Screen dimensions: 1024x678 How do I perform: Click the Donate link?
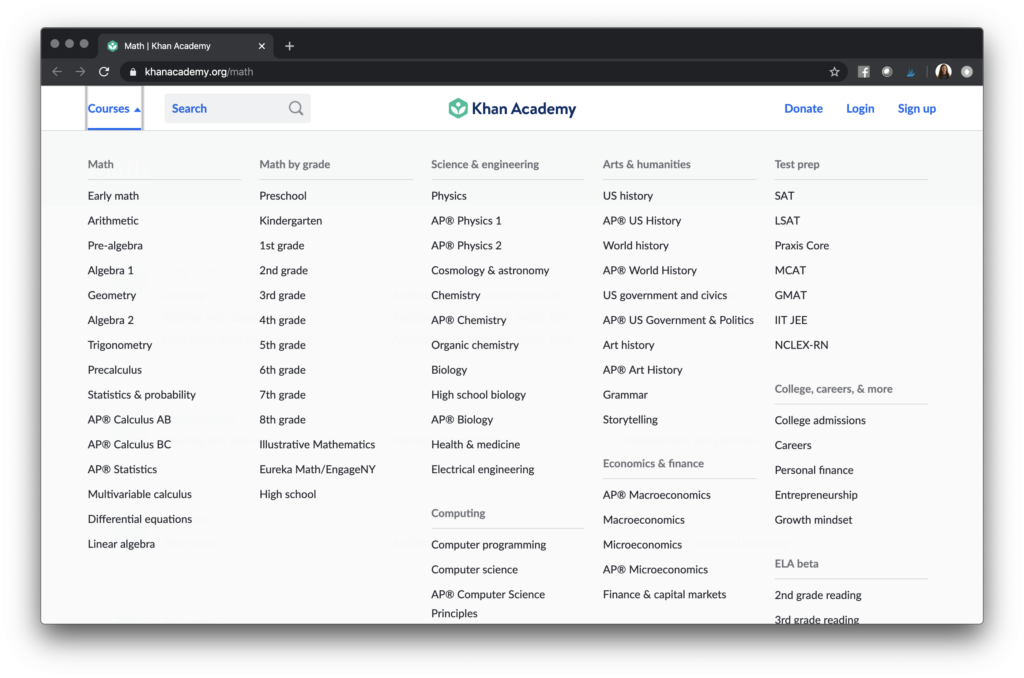tap(803, 108)
